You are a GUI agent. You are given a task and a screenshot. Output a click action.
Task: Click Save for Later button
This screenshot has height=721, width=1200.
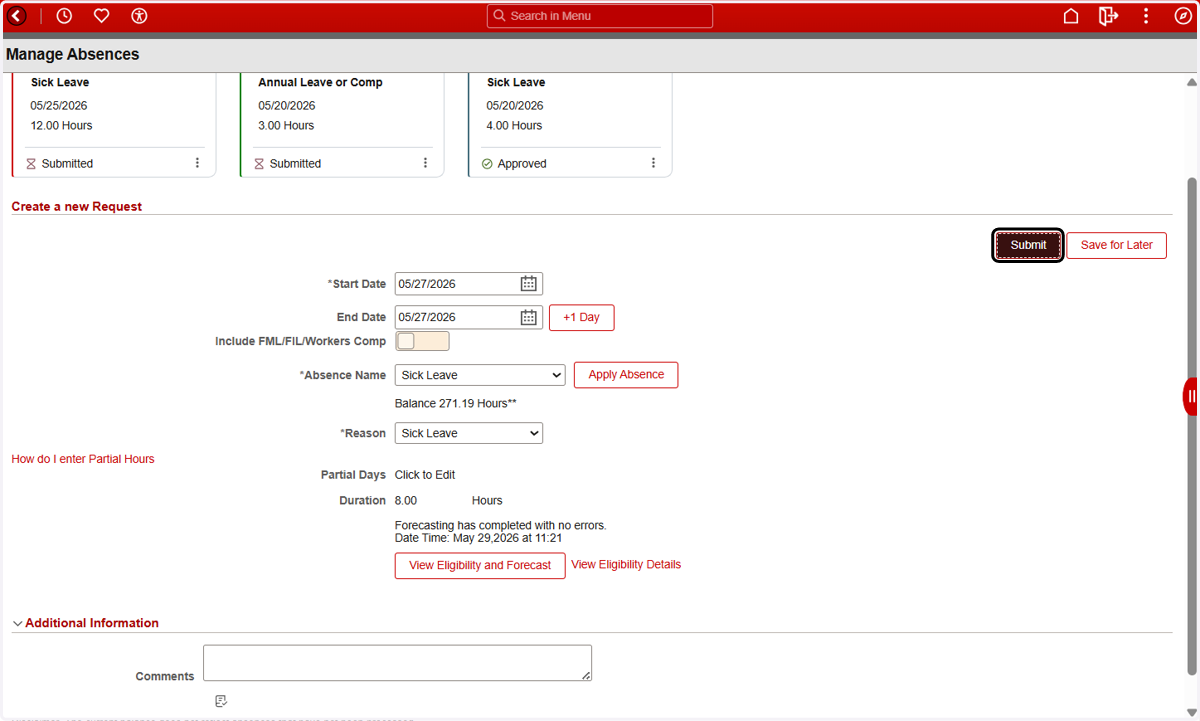(1116, 245)
